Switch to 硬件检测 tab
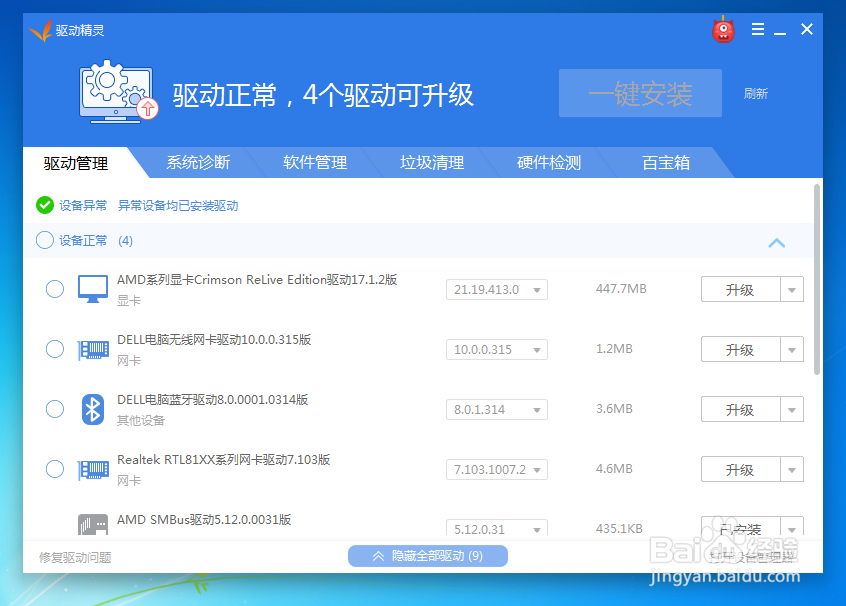This screenshot has height=606, width=846. (549, 162)
